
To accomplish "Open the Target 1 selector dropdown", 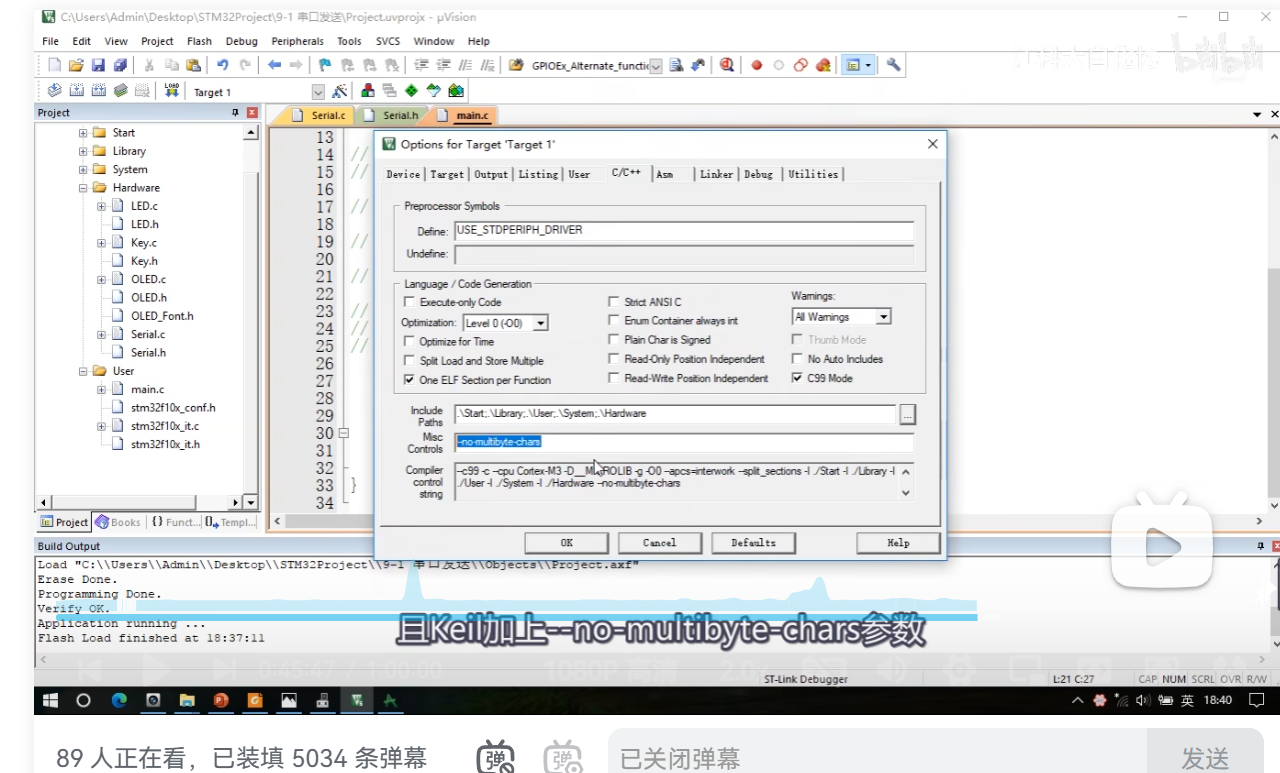I will tap(318, 92).
